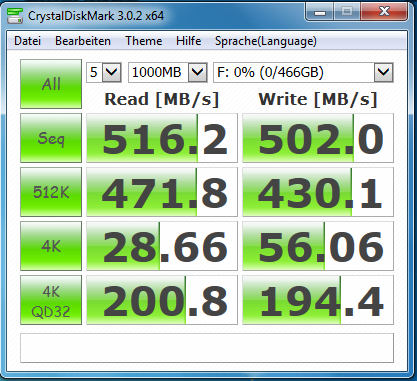Screen dimensions: 417x381
Task: Click the 4K QD32 read result 200.8
Action: [x=162, y=300]
